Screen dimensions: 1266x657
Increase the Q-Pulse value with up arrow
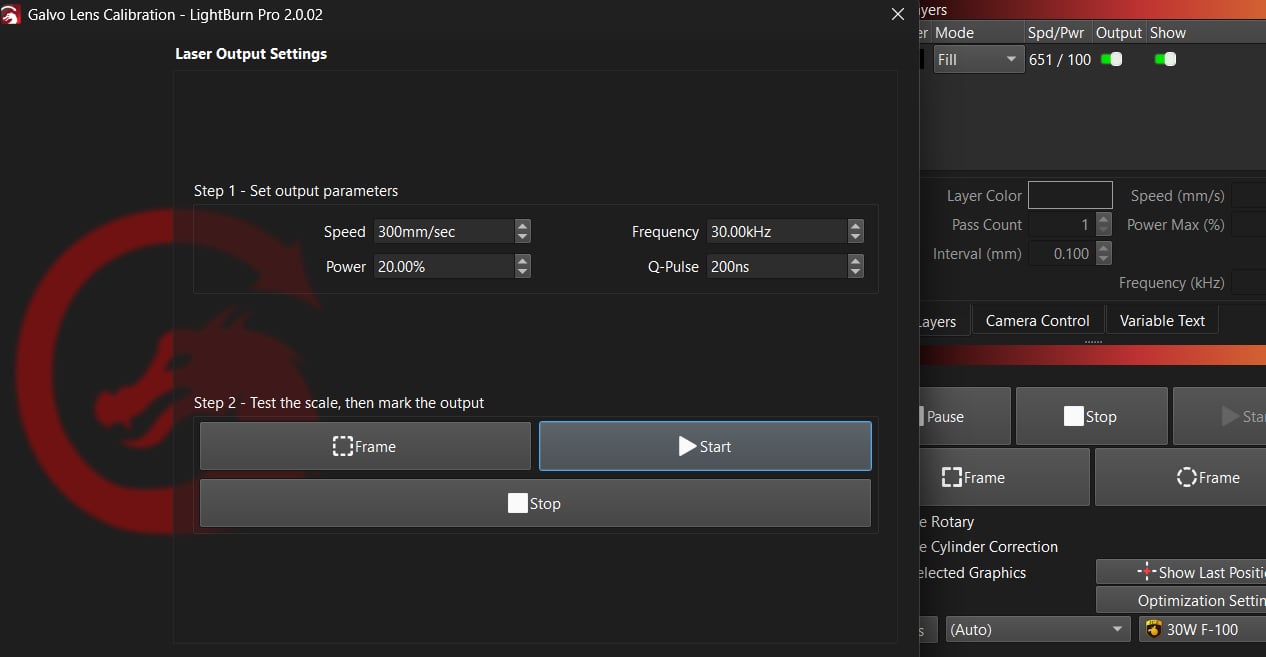click(x=855, y=261)
